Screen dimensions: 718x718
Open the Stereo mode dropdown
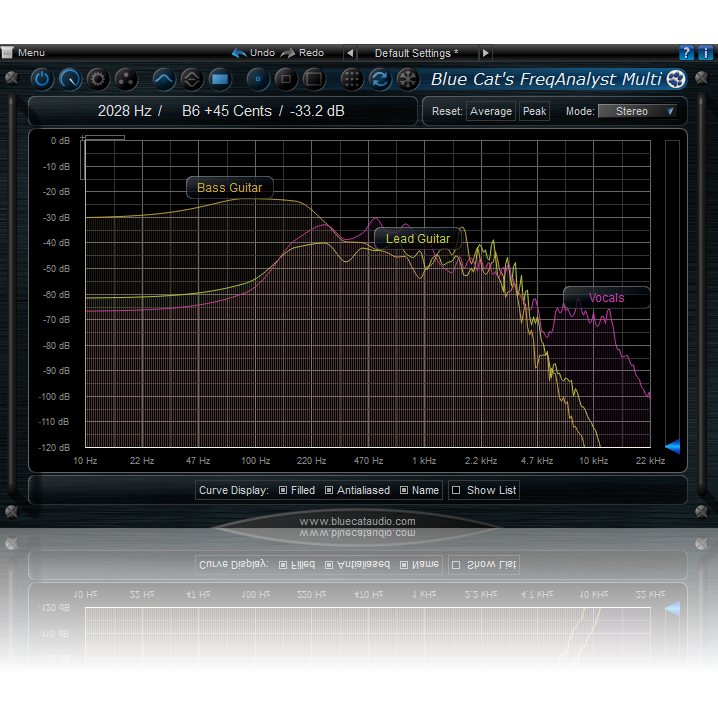pos(637,111)
